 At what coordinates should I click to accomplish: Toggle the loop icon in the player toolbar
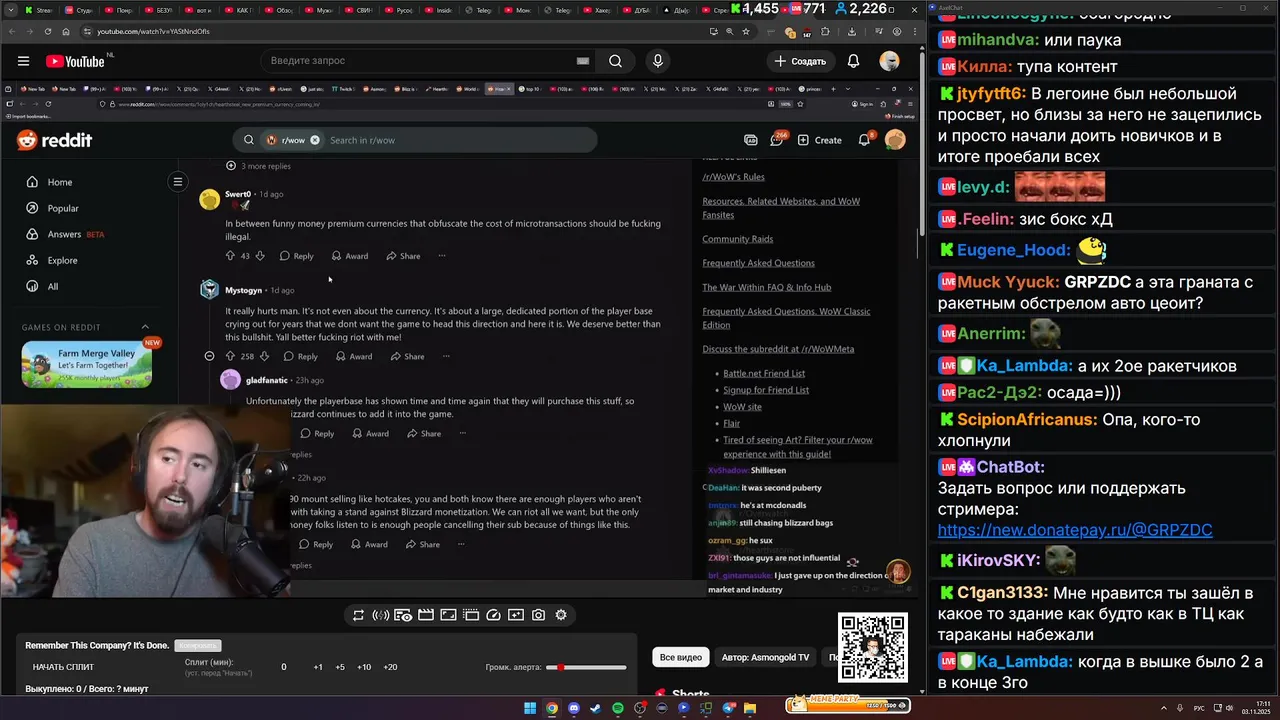(x=358, y=615)
